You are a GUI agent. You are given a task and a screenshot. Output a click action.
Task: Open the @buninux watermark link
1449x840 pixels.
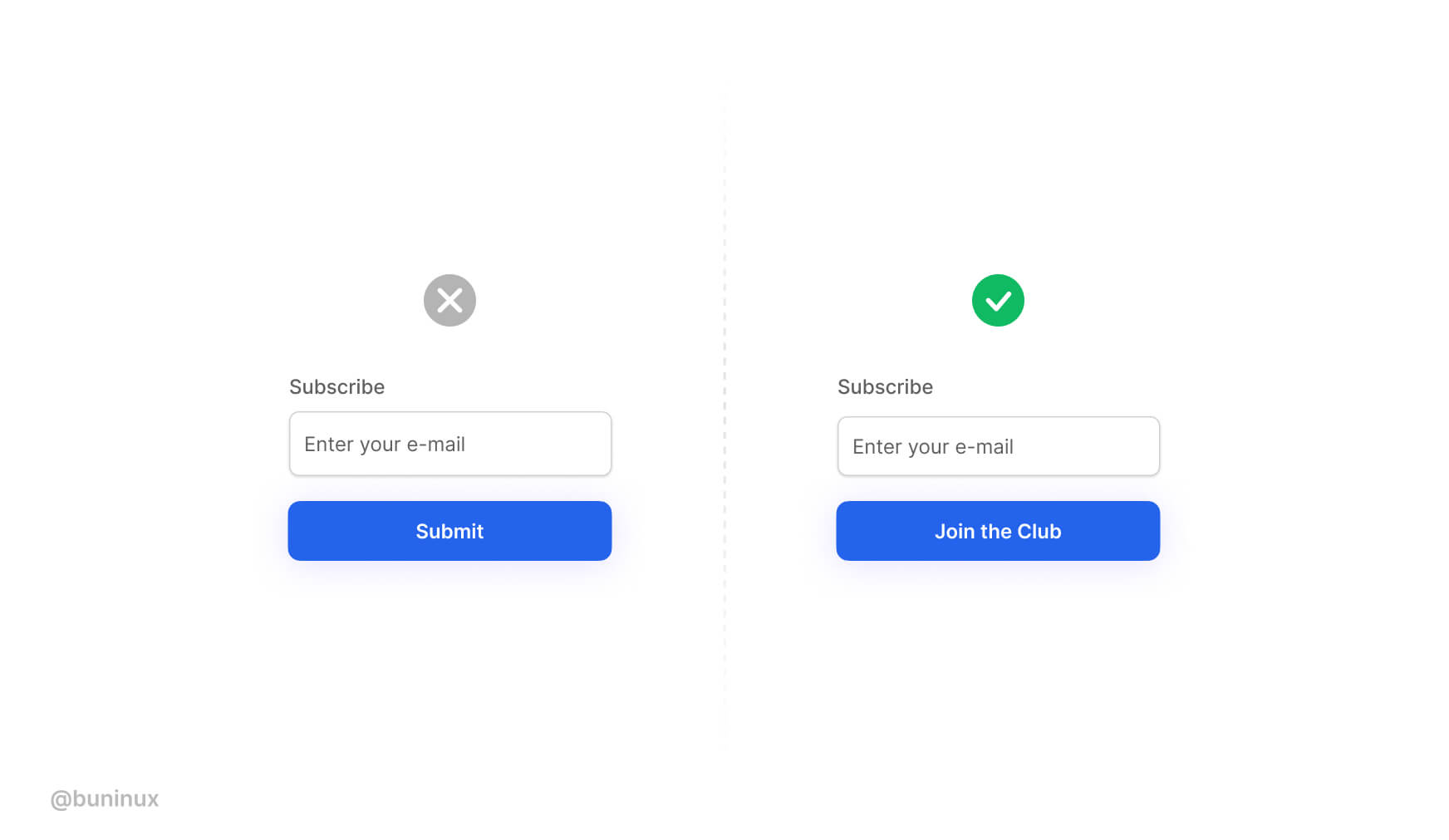[105, 798]
